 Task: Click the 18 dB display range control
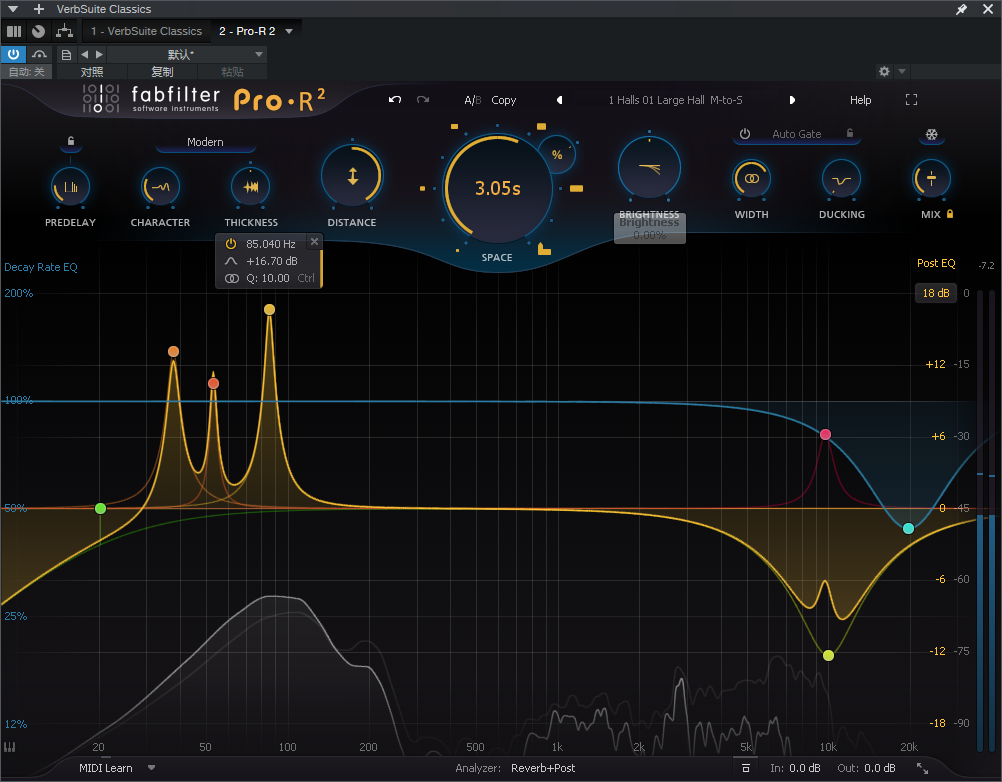pos(935,292)
